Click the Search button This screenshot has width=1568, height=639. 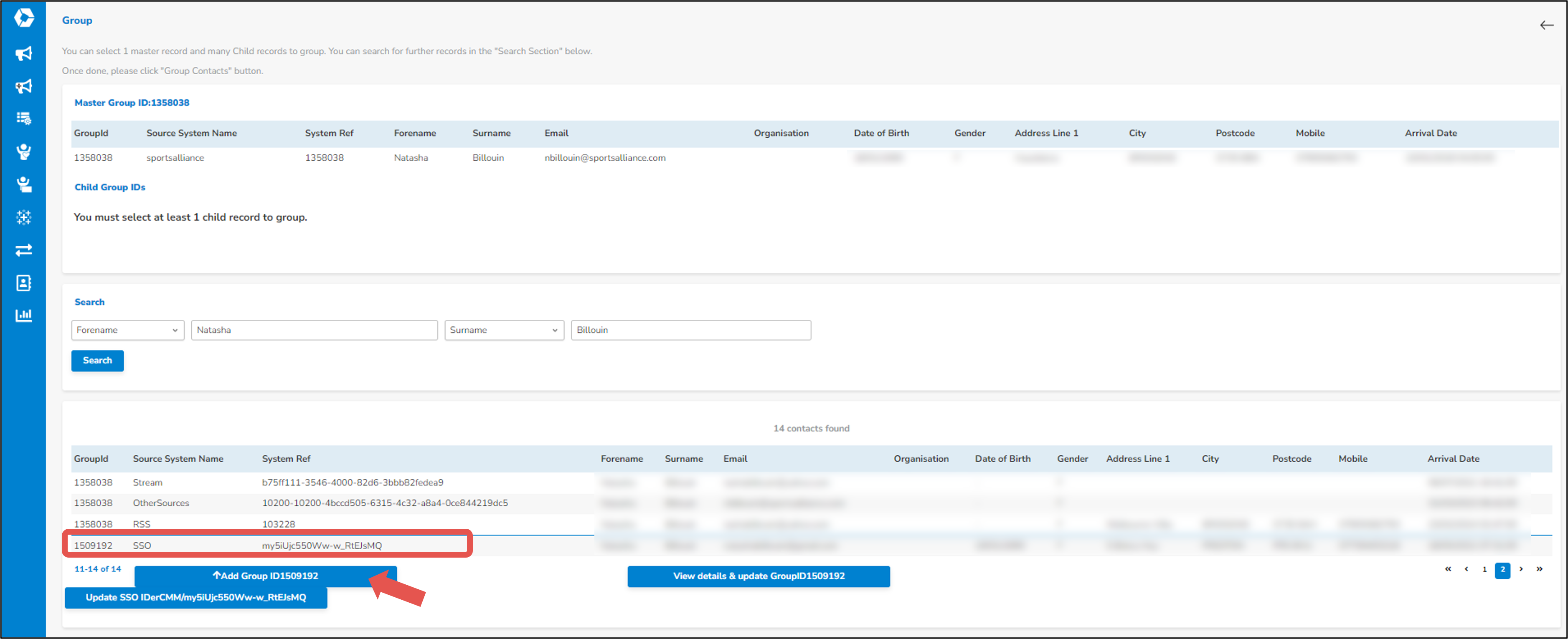tap(97, 360)
